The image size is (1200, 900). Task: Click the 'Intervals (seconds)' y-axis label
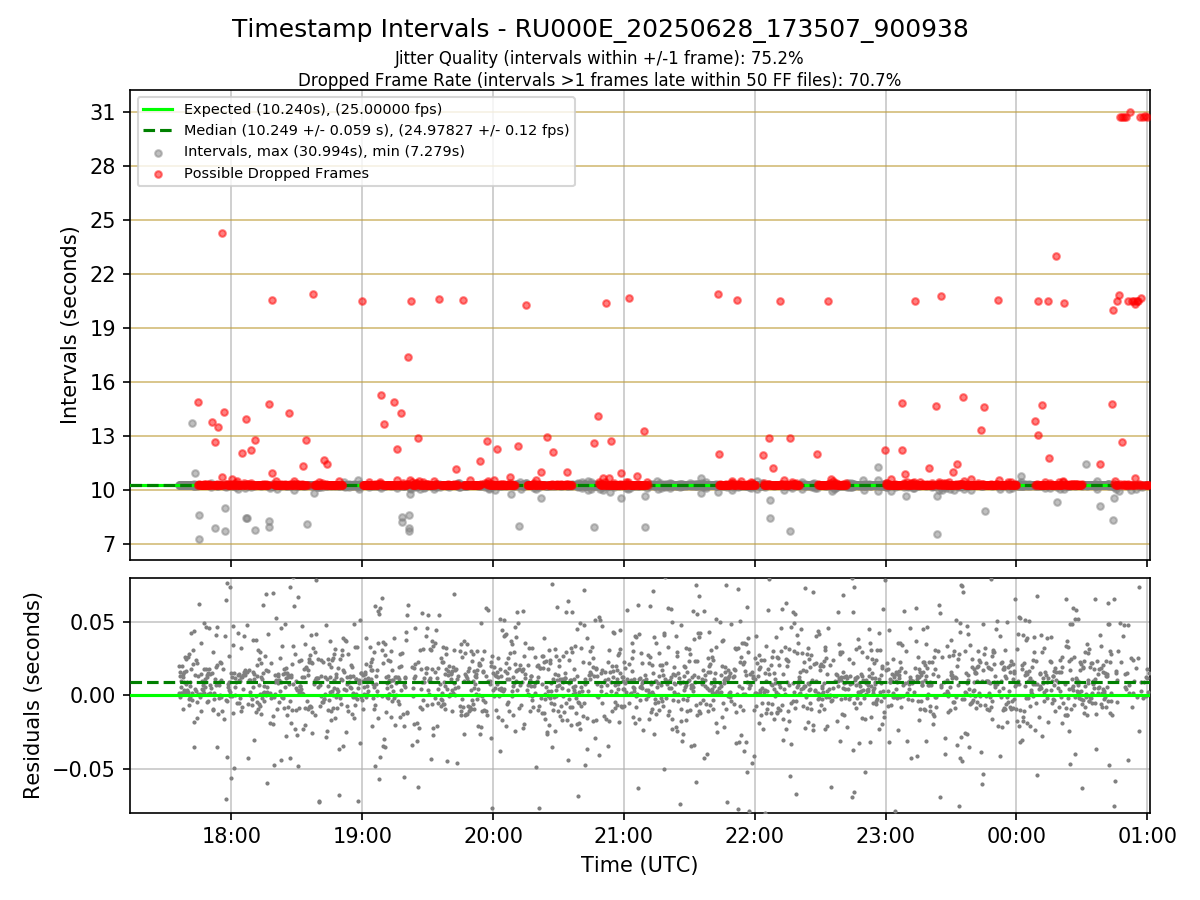click(x=70, y=325)
